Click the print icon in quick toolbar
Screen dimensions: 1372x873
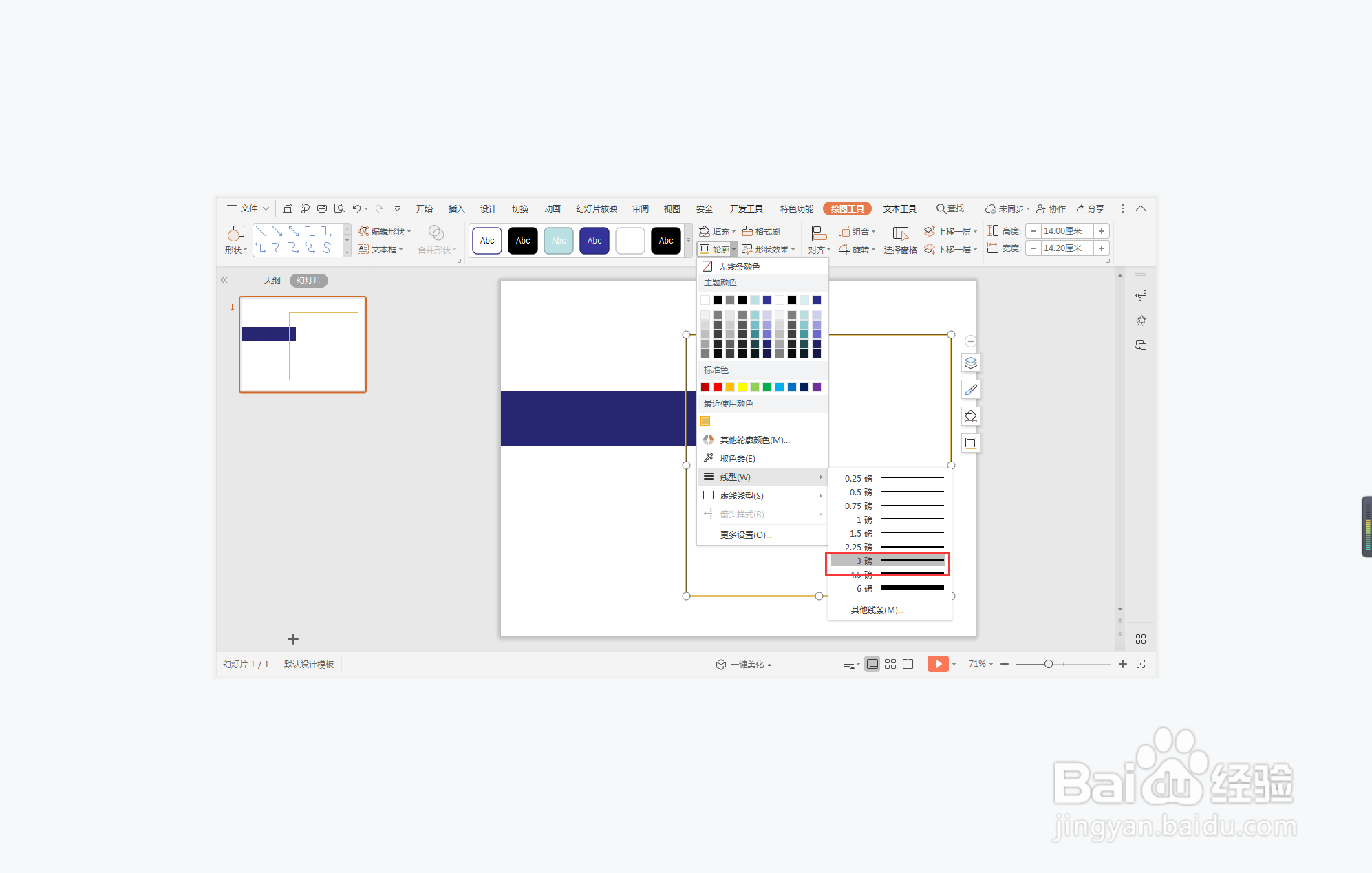point(322,208)
